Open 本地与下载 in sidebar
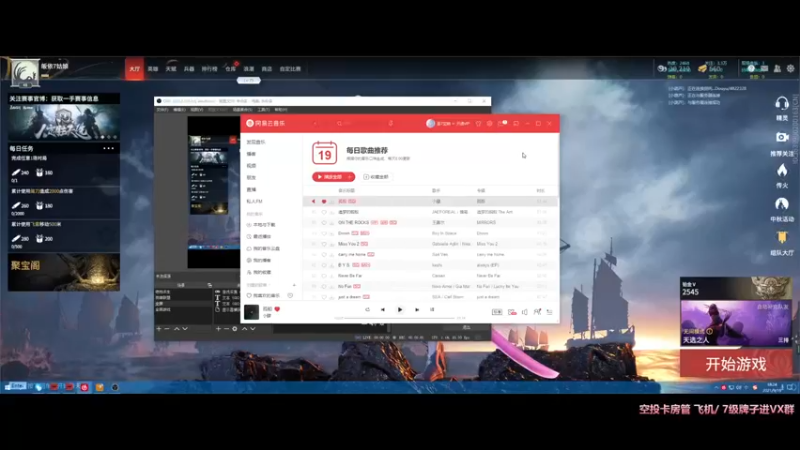The width and height of the screenshot is (800, 450). coord(261,224)
